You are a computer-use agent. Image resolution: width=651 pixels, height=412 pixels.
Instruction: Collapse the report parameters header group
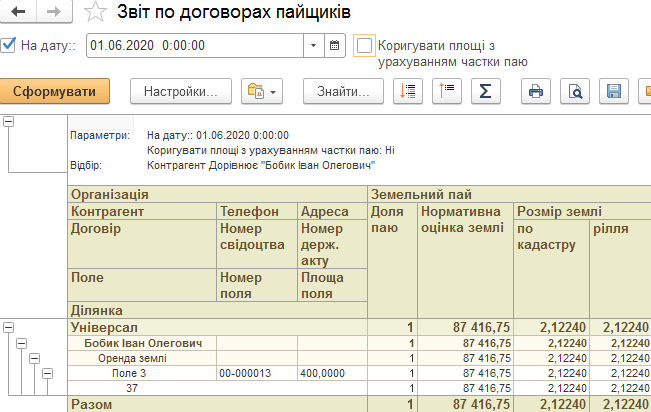pos(8,121)
